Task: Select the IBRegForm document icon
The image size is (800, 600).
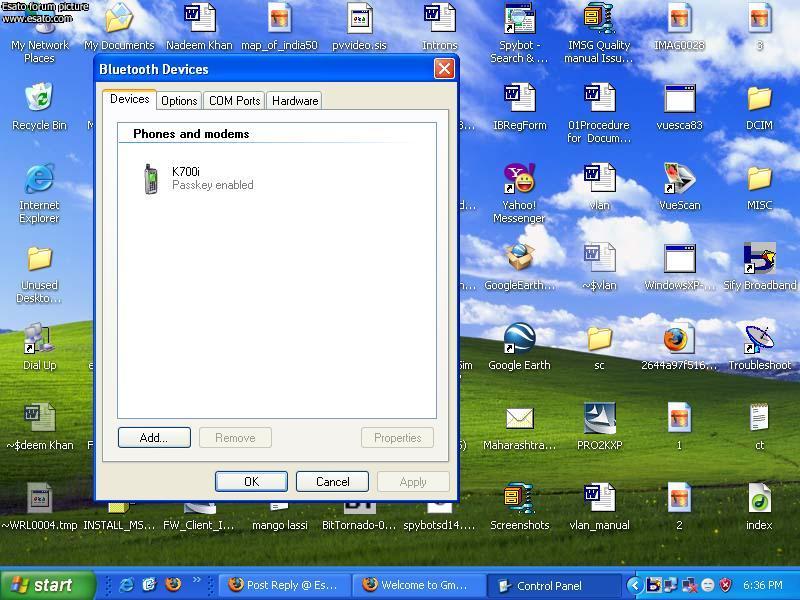Action: [x=519, y=98]
